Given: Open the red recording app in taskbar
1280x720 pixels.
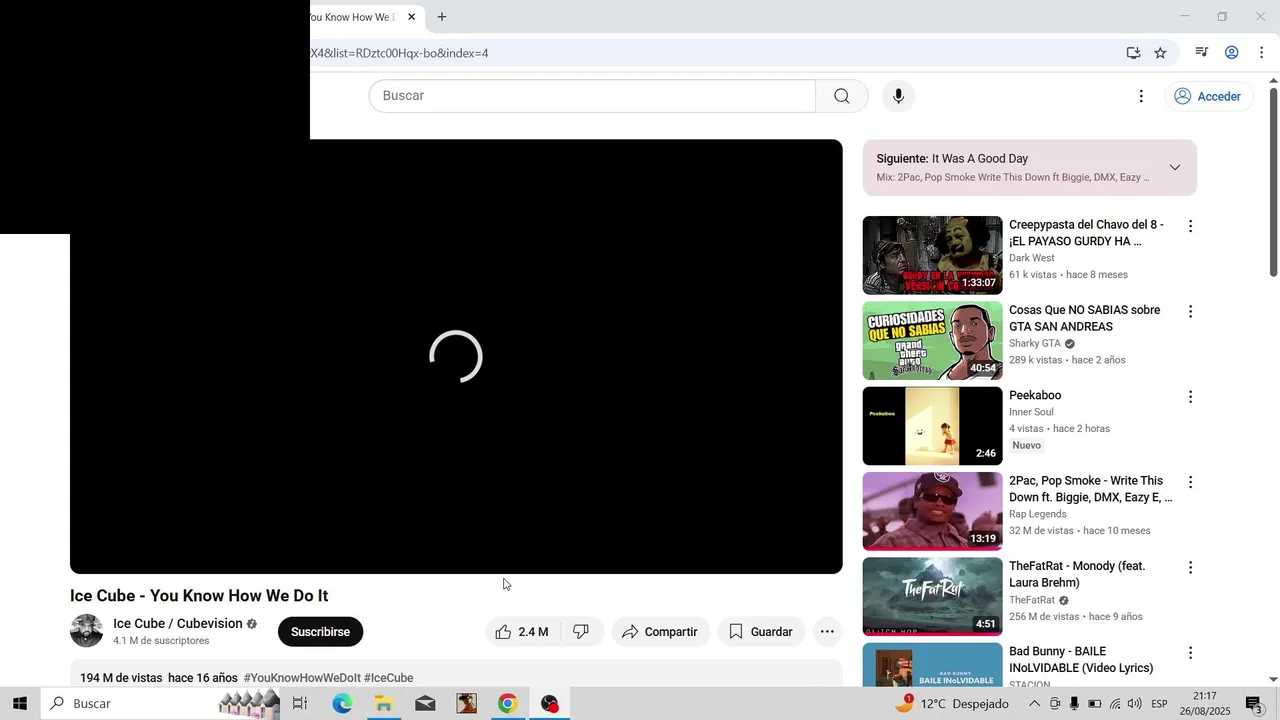Looking at the screenshot, I should coord(549,704).
